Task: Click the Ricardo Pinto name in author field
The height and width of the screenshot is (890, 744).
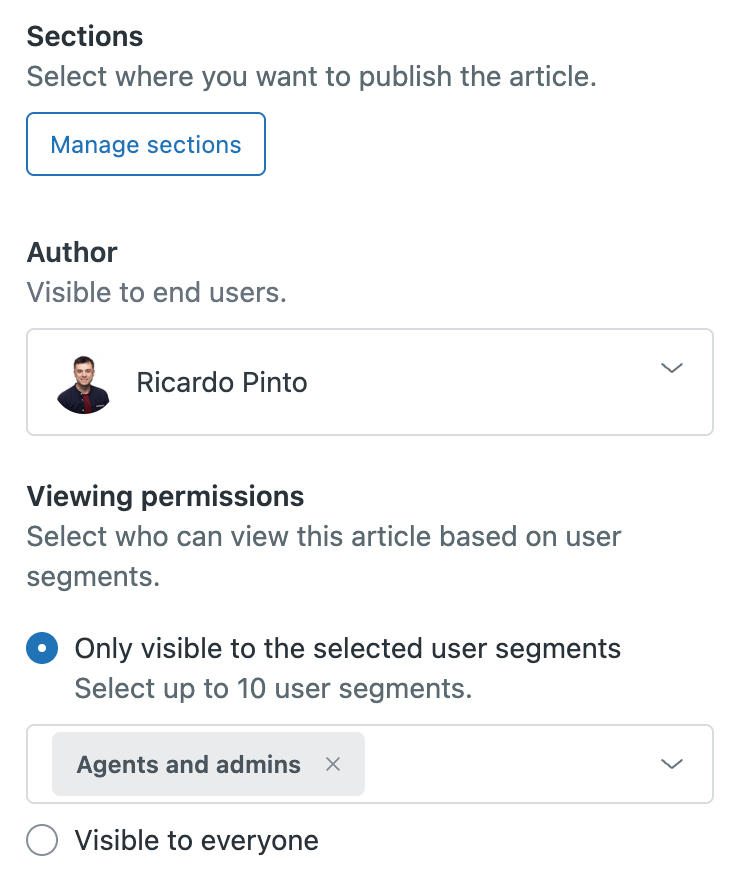Action: pos(222,383)
